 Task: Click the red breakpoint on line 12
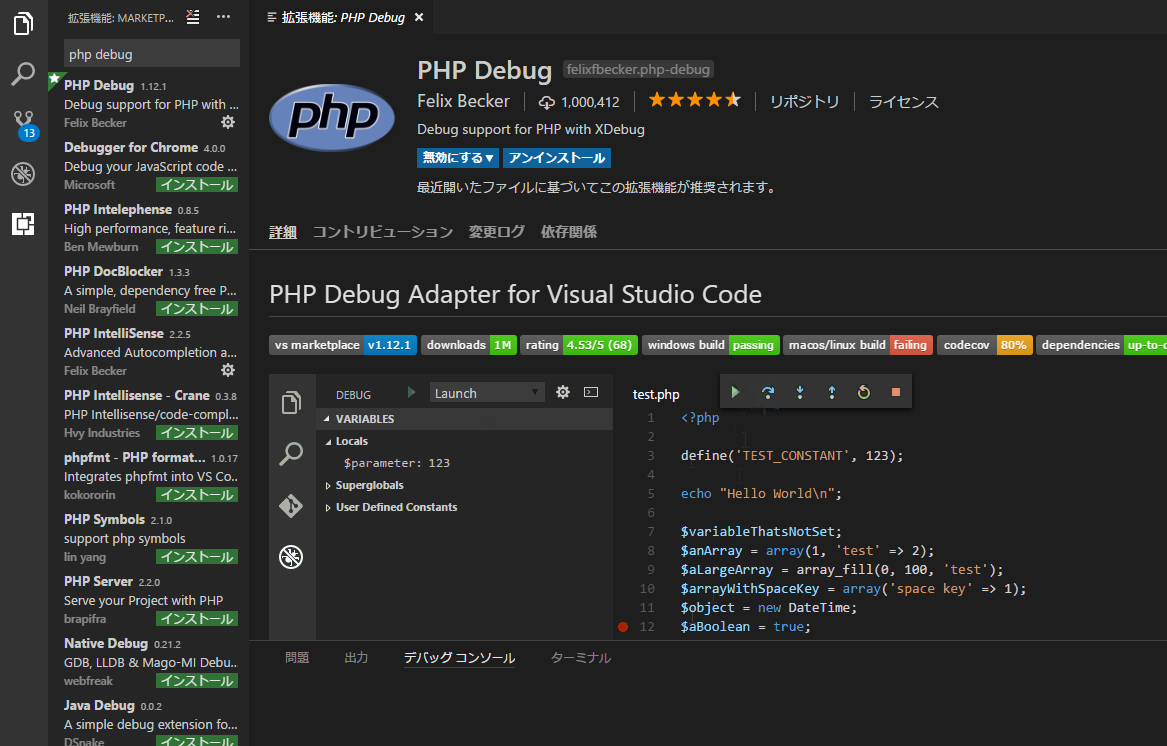(623, 627)
